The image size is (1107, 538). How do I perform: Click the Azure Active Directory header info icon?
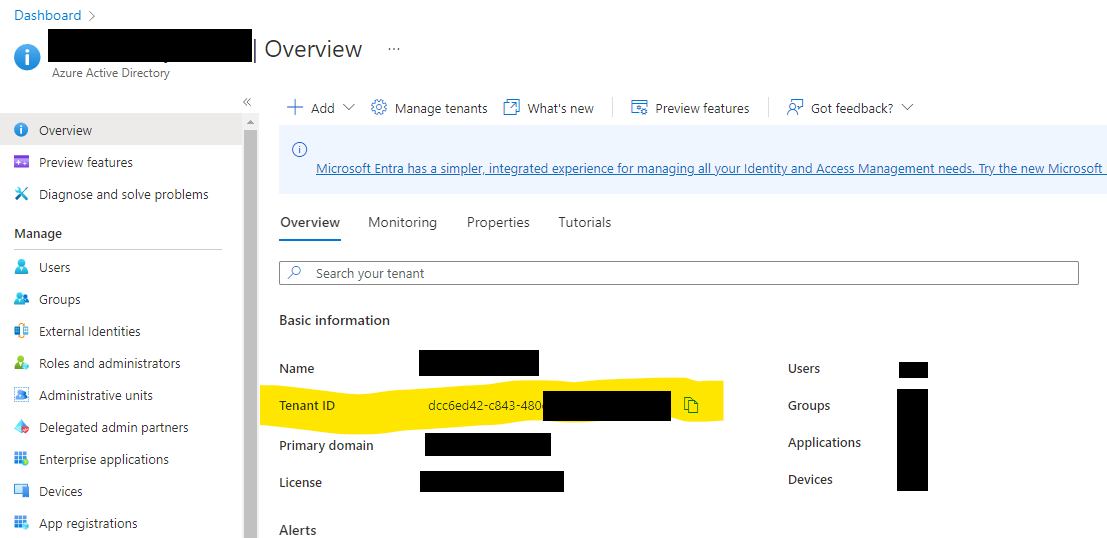(27, 57)
